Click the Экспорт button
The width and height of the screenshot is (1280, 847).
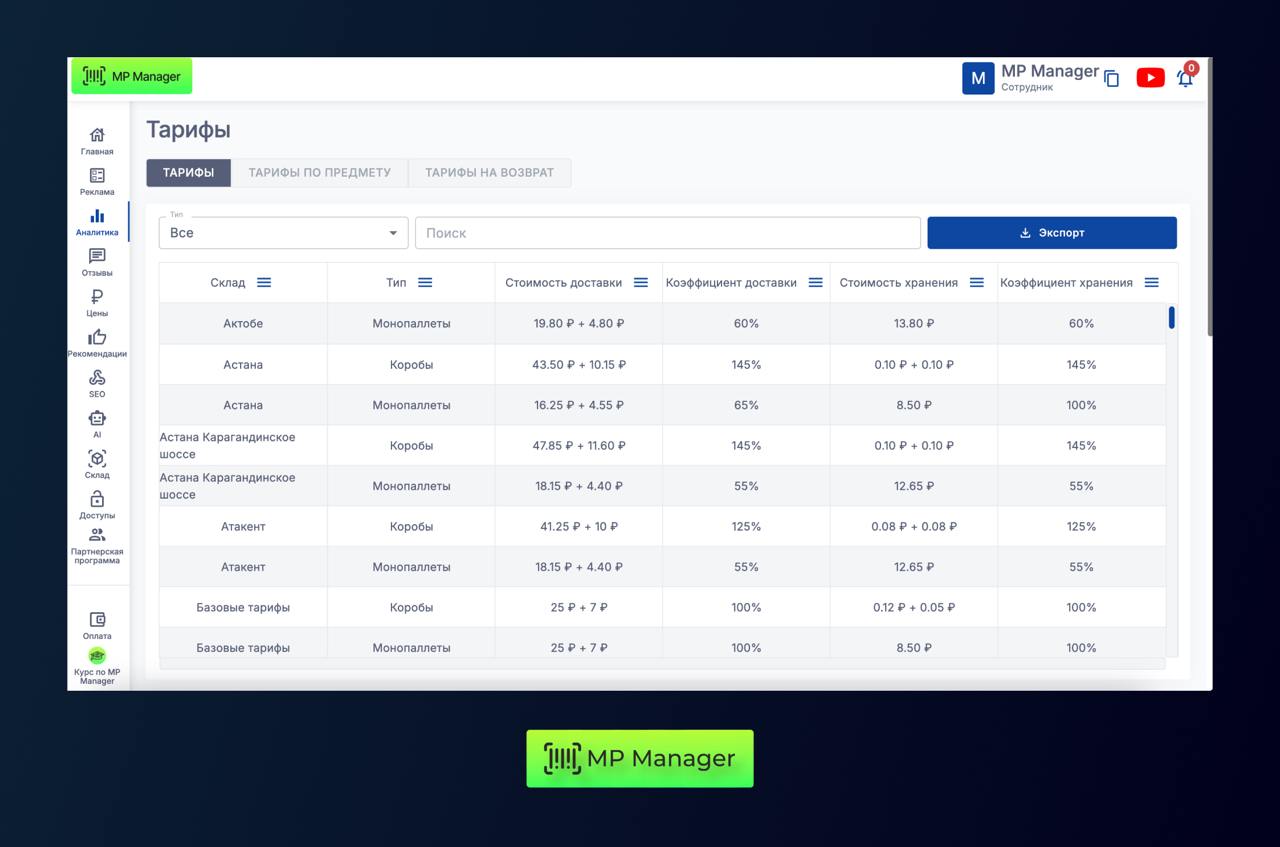pyautogui.click(x=1051, y=233)
